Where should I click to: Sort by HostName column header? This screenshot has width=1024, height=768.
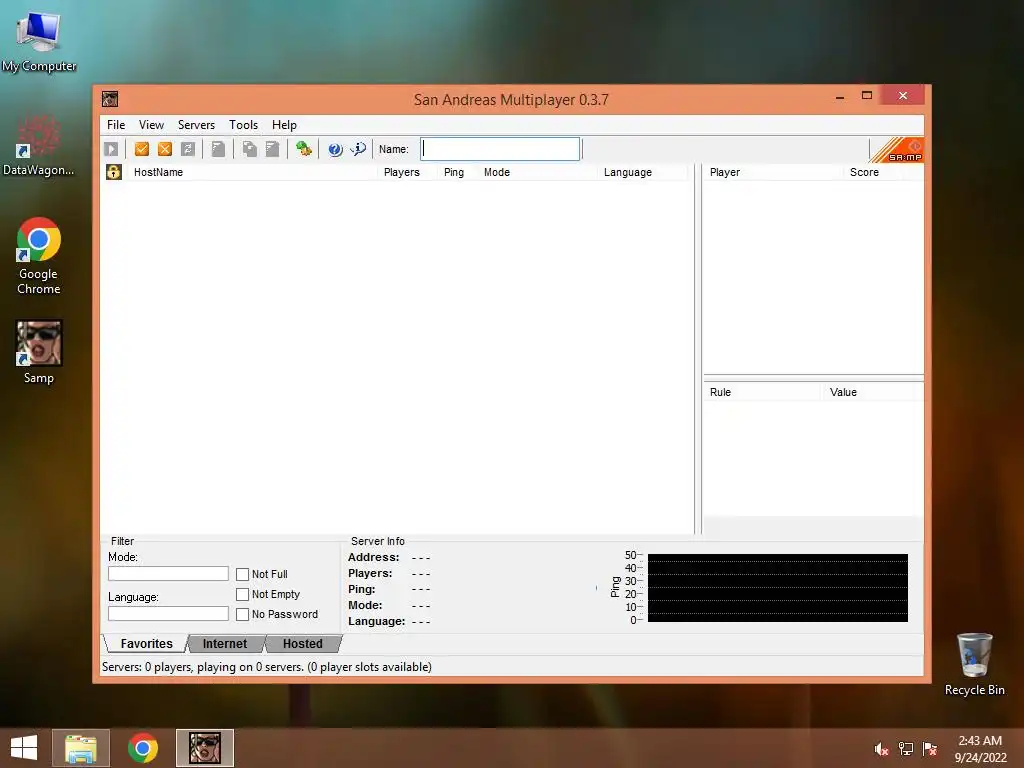click(x=253, y=172)
